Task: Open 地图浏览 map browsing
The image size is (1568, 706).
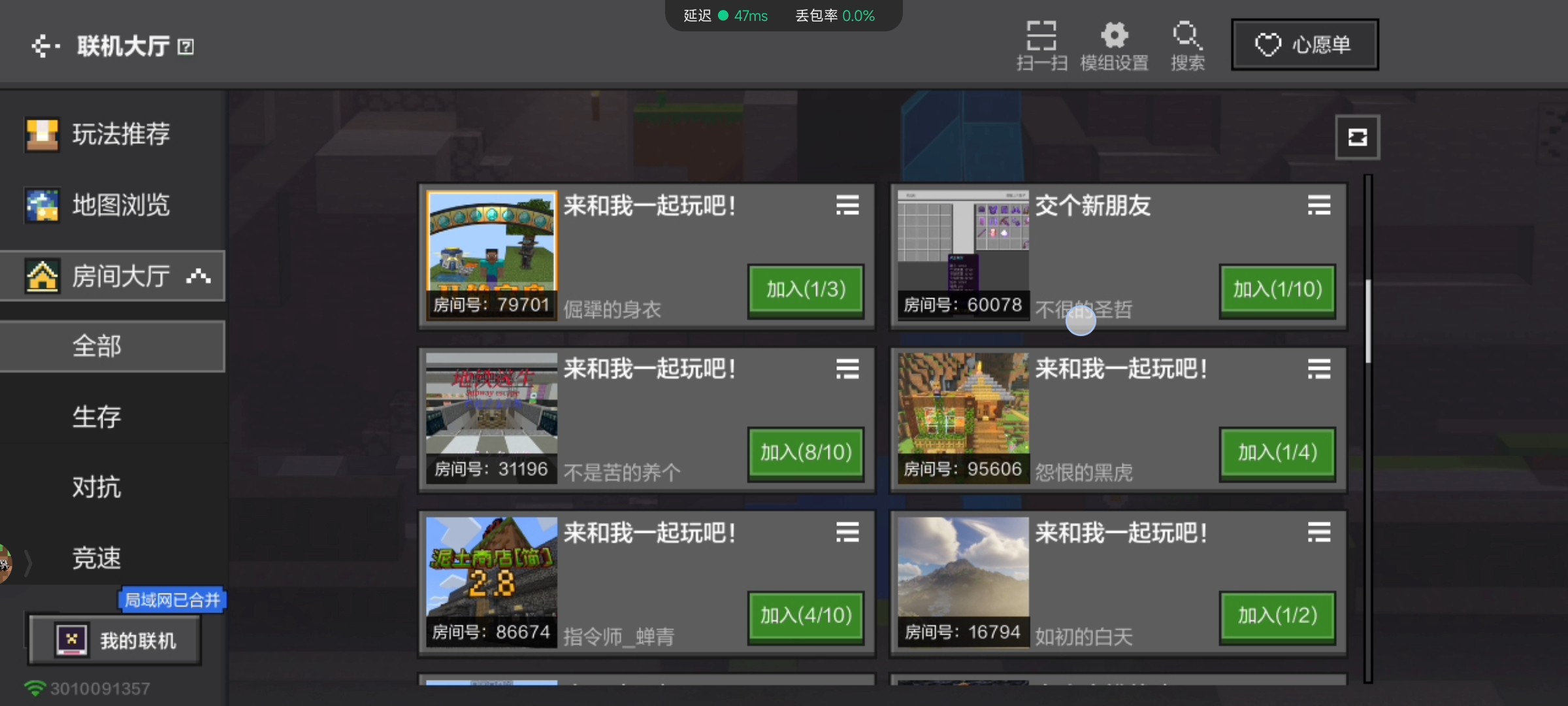Action: click(x=41, y=205)
